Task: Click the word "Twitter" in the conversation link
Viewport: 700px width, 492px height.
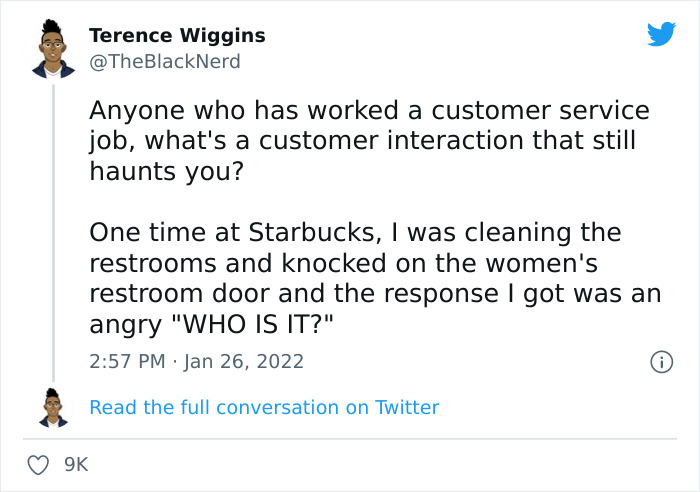Action: (407, 407)
